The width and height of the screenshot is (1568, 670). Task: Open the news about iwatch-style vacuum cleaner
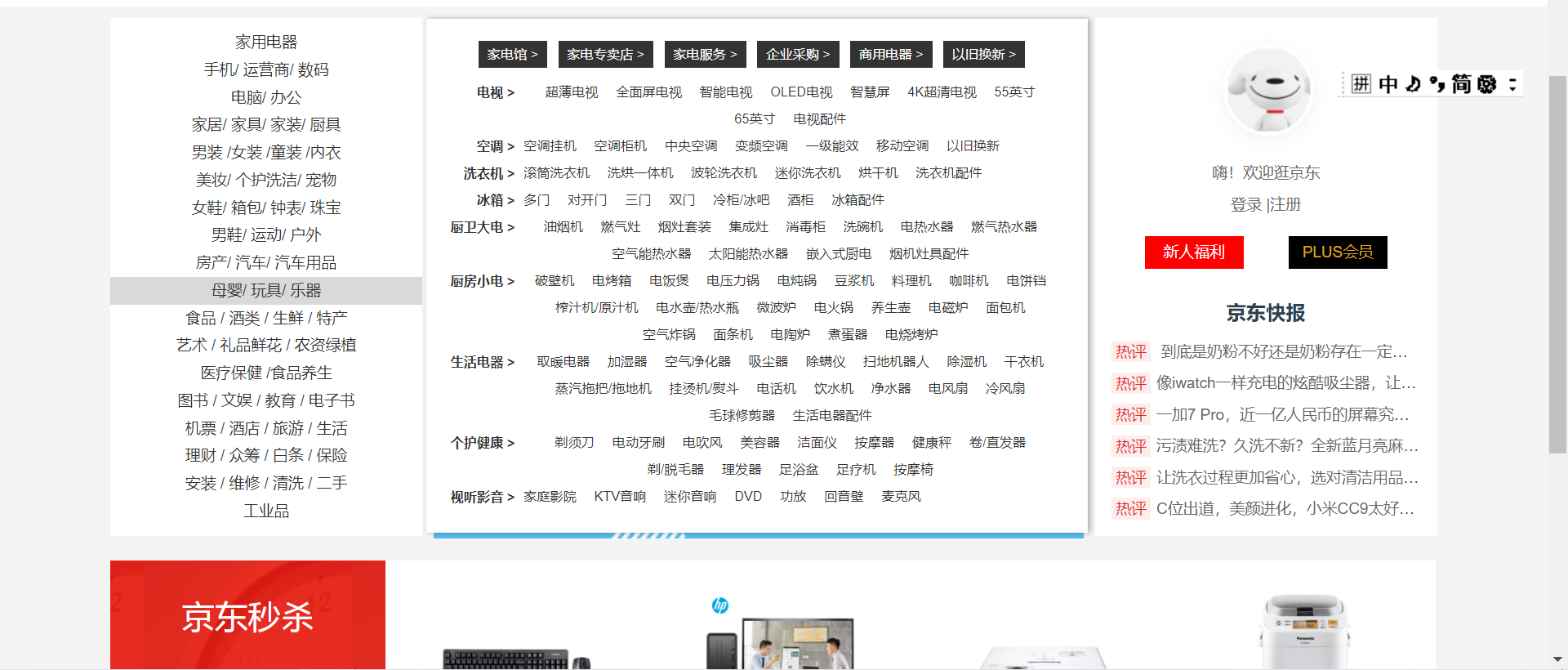tap(1286, 383)
